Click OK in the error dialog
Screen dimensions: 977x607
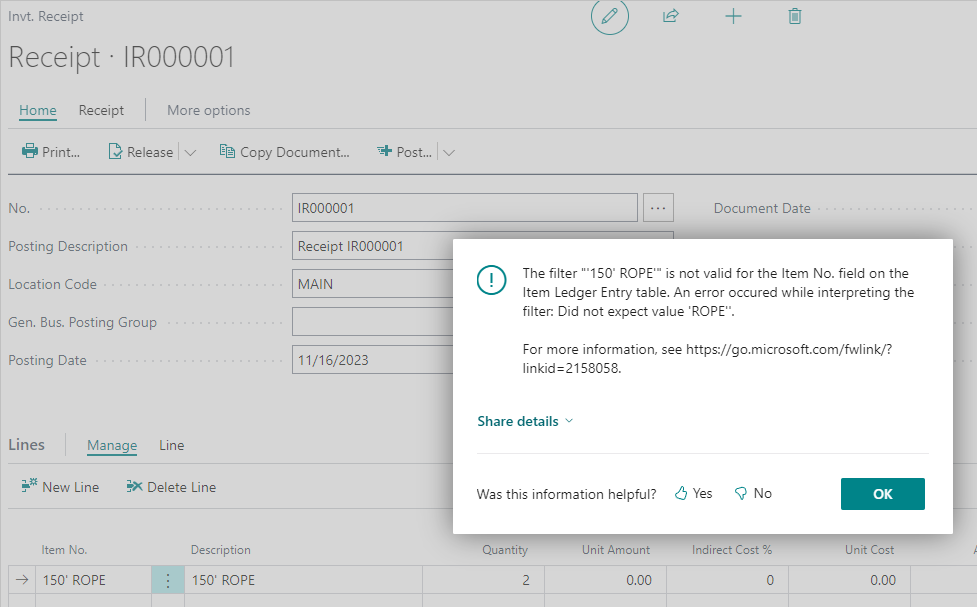pyautogui.click(x=882, y=494)
